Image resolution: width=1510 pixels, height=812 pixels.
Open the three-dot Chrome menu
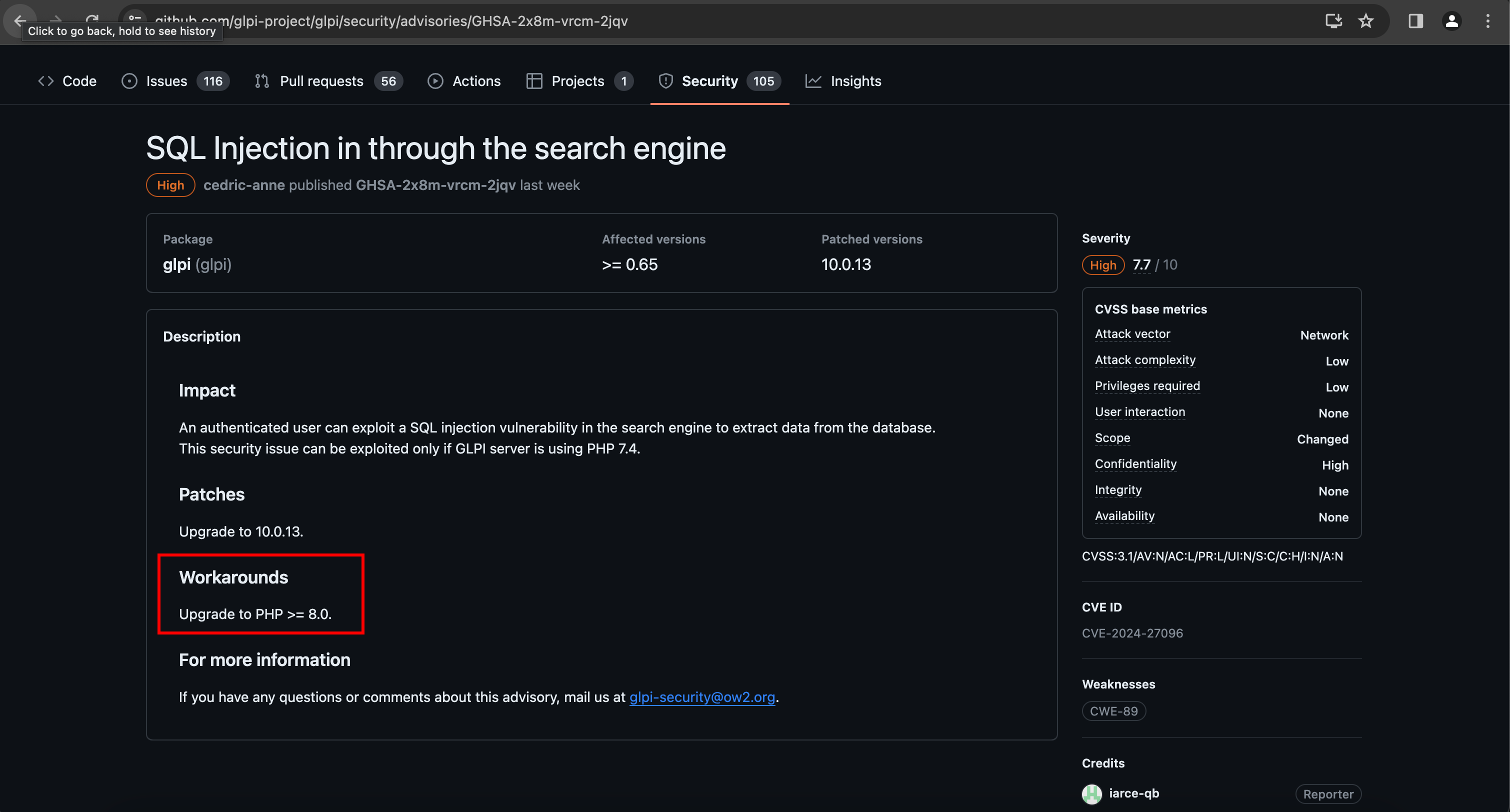1487,21
